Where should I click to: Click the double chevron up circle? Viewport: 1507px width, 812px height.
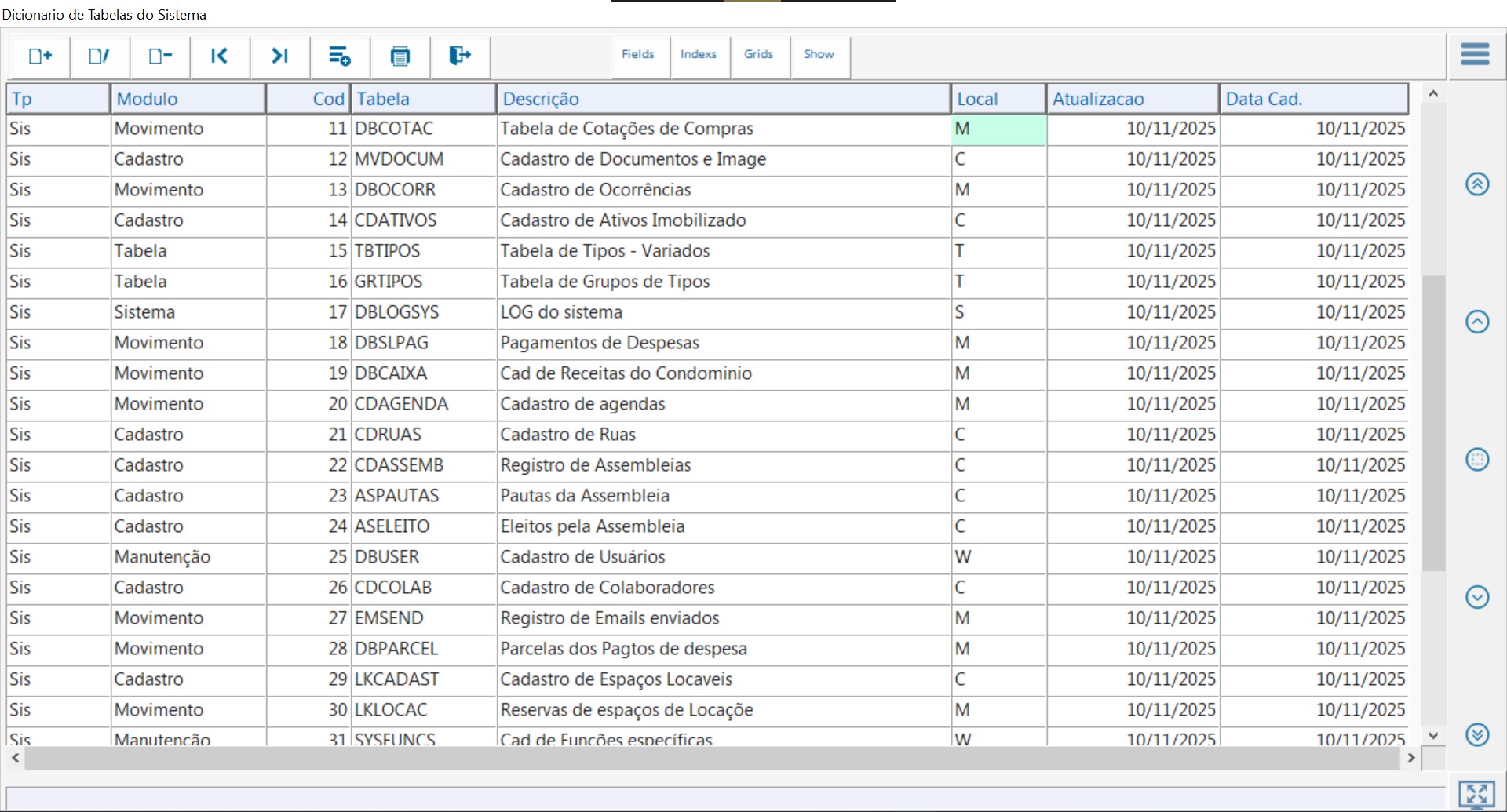coord(1477,184)
